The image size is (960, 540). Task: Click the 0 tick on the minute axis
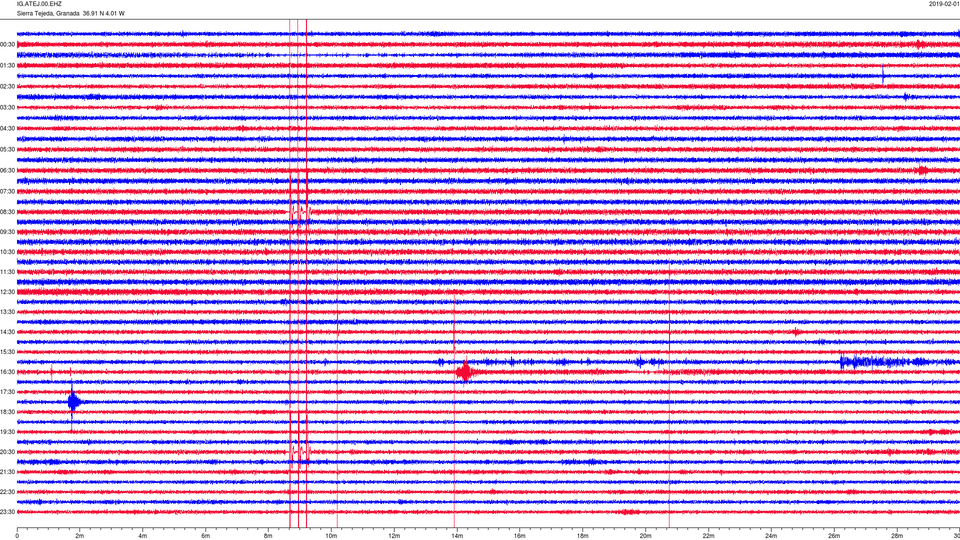pos(17,536)
